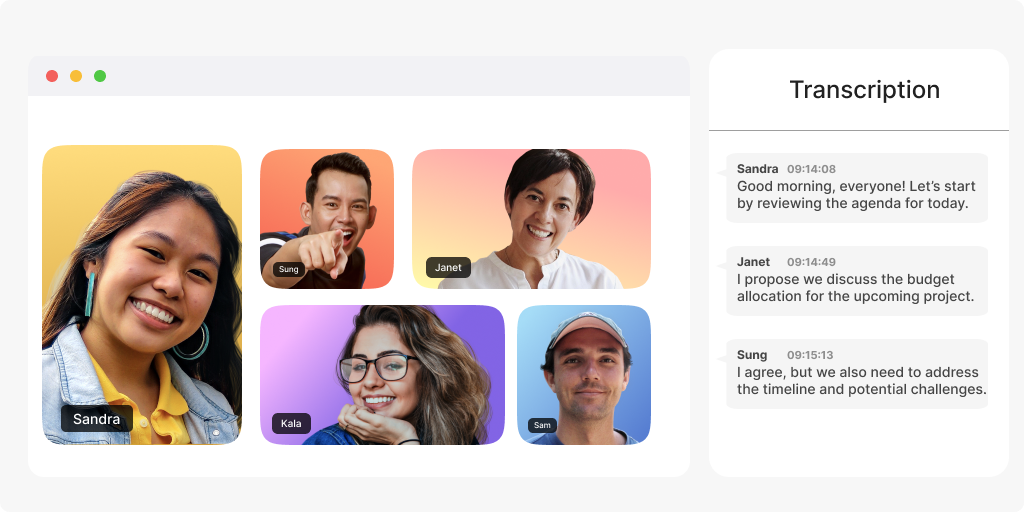Click speaker name Janet in transcript
Image resolution: width=1024 pixels, height=512 pixels.
click(x=754, y=262)
